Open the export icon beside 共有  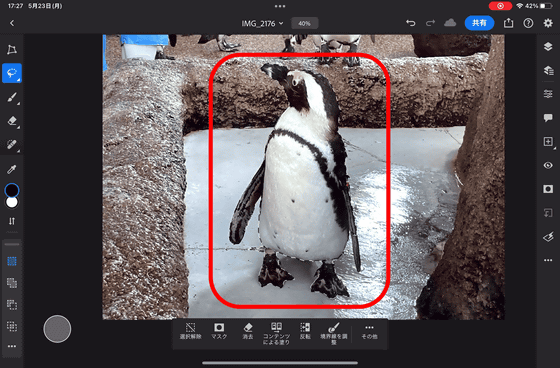[x=509, y=23]
